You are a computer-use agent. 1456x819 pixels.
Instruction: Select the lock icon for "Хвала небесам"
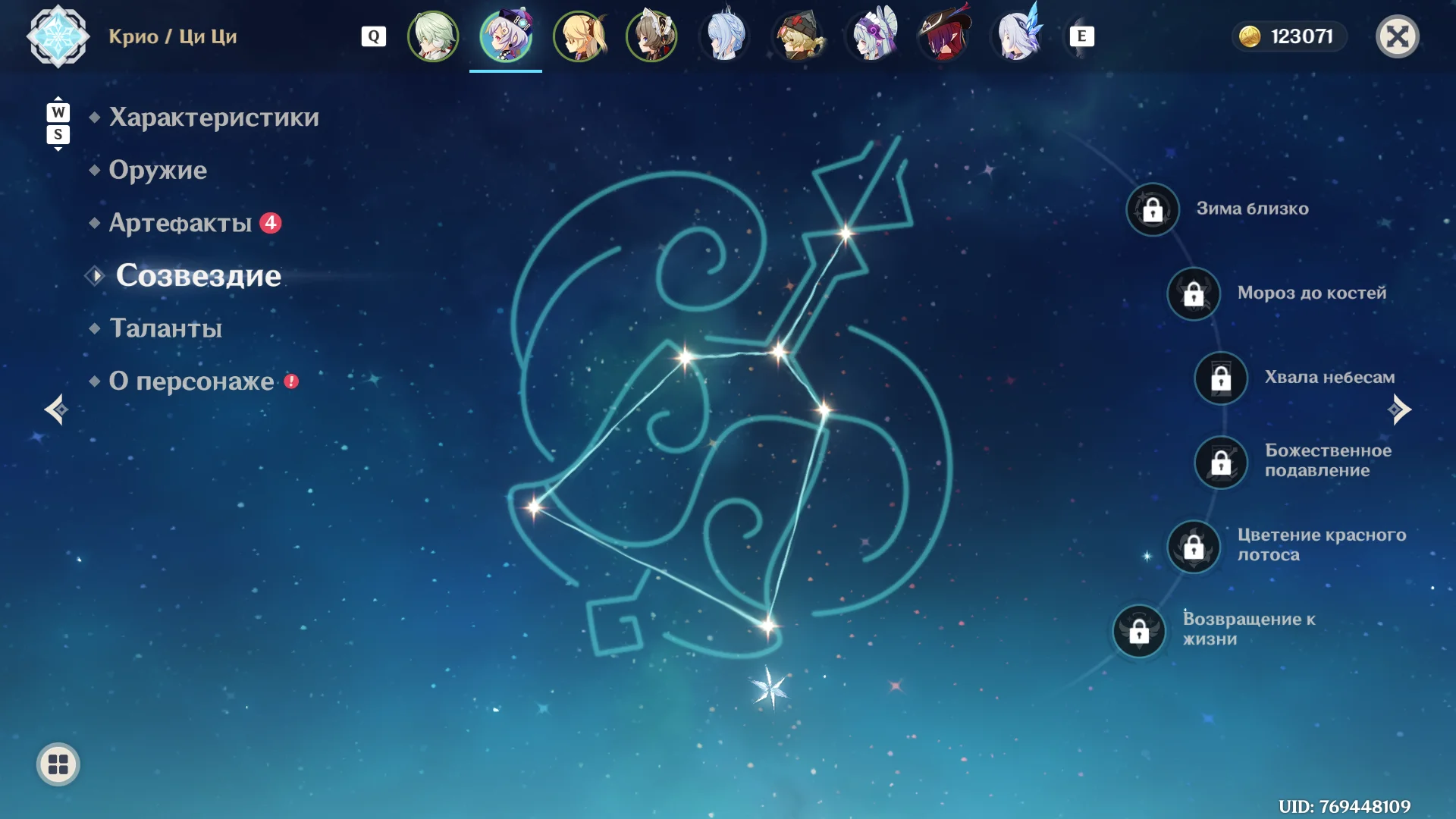pos(1221,378)
